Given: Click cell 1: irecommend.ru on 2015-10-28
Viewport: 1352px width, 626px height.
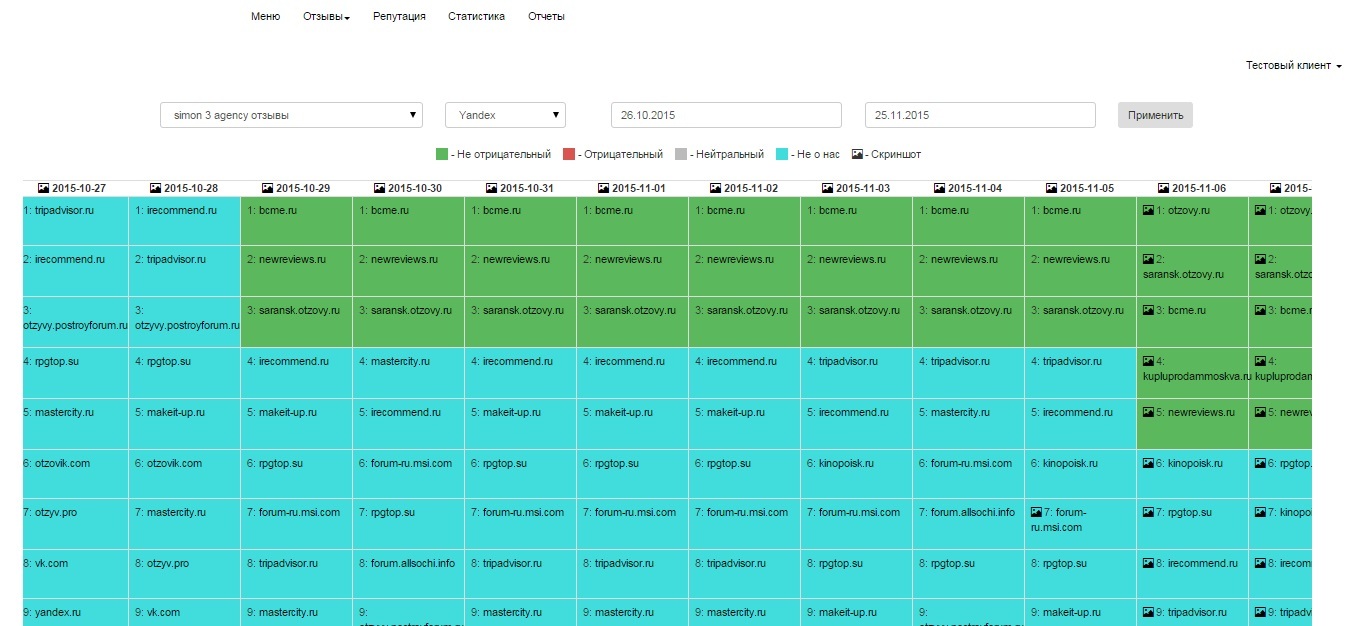Looking at the screenshot, I should click(x=185, y=221).
